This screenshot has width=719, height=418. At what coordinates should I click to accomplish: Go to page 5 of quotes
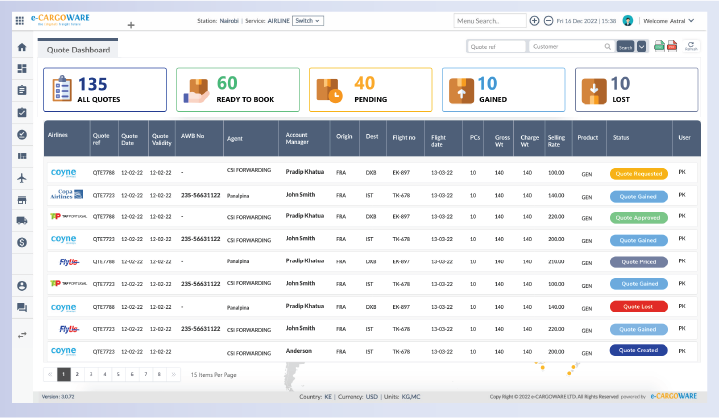118,374
